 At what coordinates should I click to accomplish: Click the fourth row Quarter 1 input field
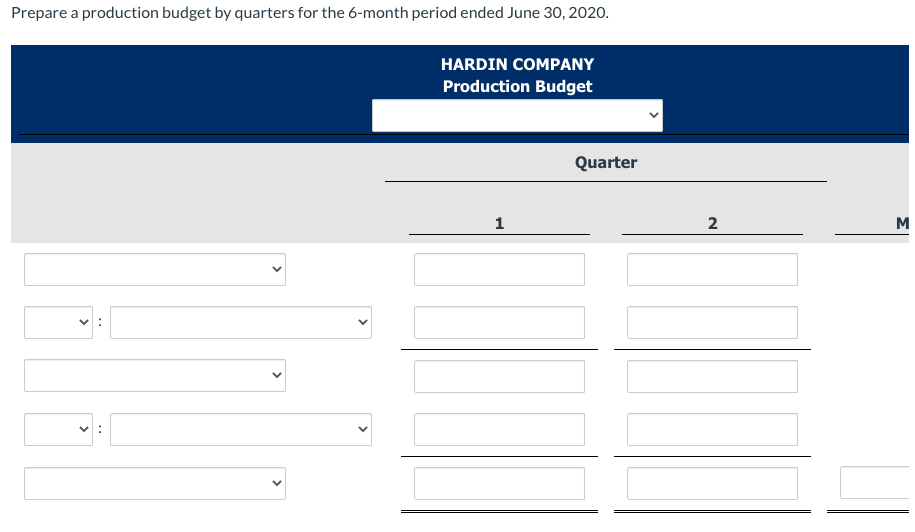click(x=499, y=429)
